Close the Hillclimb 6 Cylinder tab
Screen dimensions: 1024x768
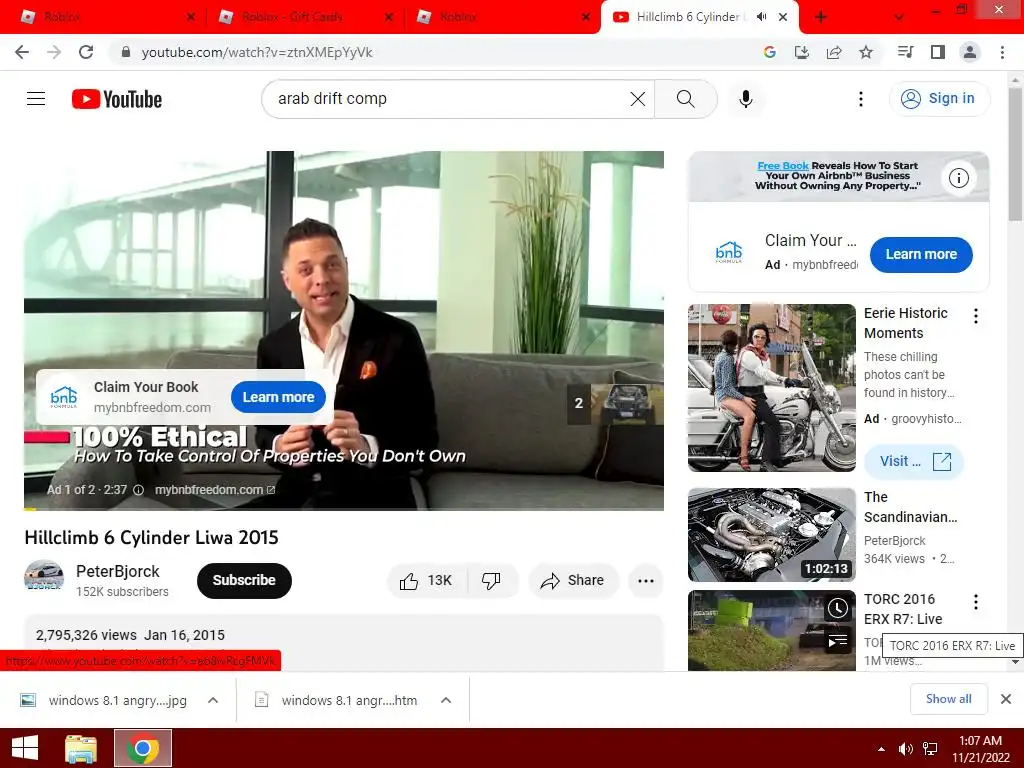(x=783, y=17)
